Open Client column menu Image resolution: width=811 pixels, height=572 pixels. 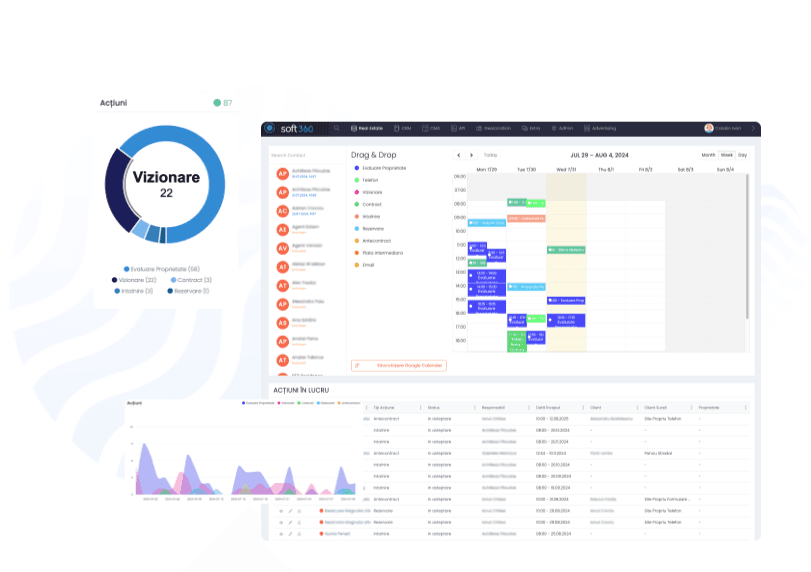637,408
